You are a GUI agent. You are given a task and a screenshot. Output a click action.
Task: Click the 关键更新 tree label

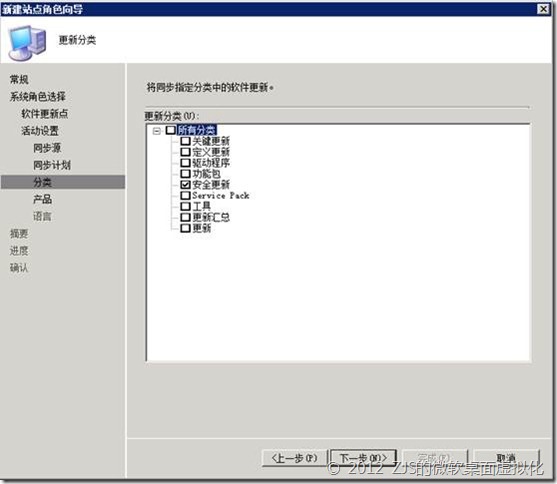[x=211, y=141]
